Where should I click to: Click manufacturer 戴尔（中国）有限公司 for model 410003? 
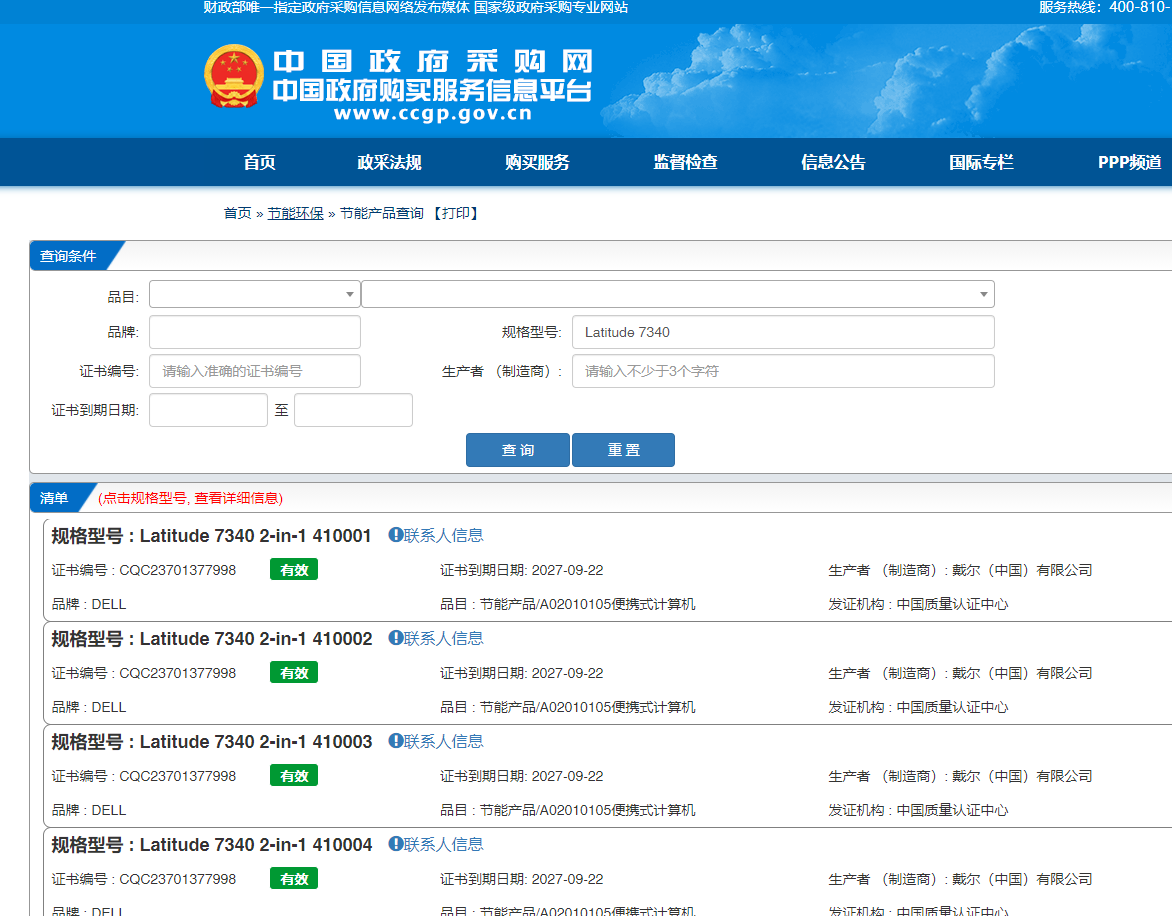[1022, 776]
